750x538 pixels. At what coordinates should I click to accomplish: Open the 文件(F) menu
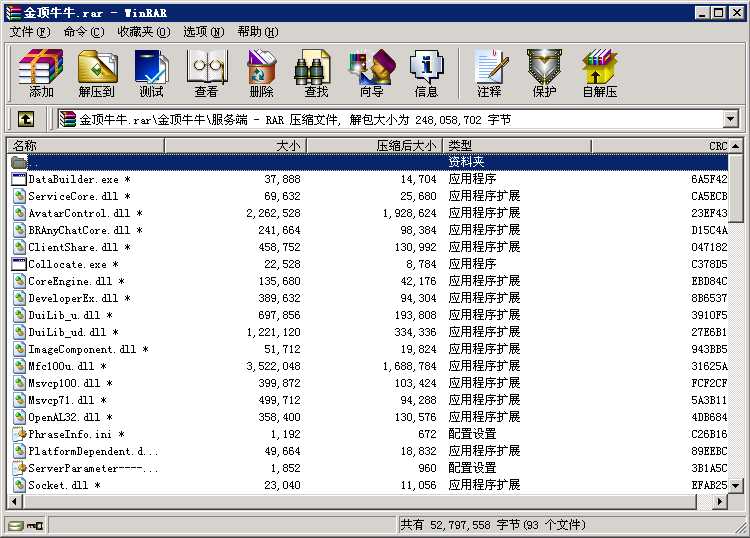[x=30, y=32]
